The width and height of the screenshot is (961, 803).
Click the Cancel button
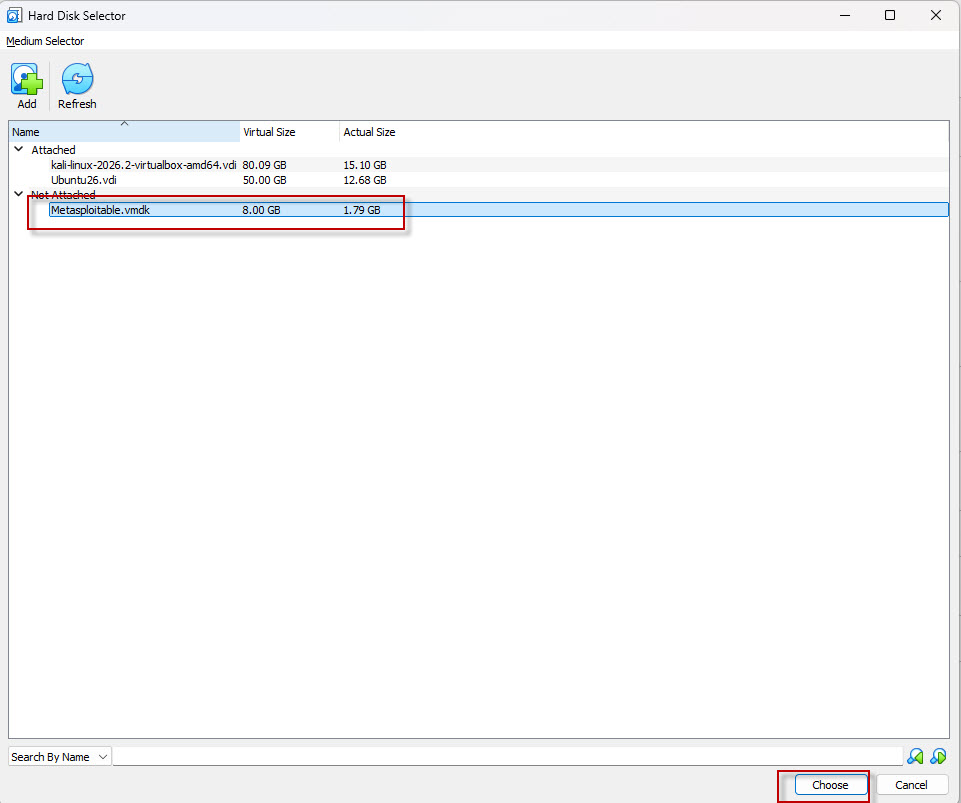click(x=911, y=785)
